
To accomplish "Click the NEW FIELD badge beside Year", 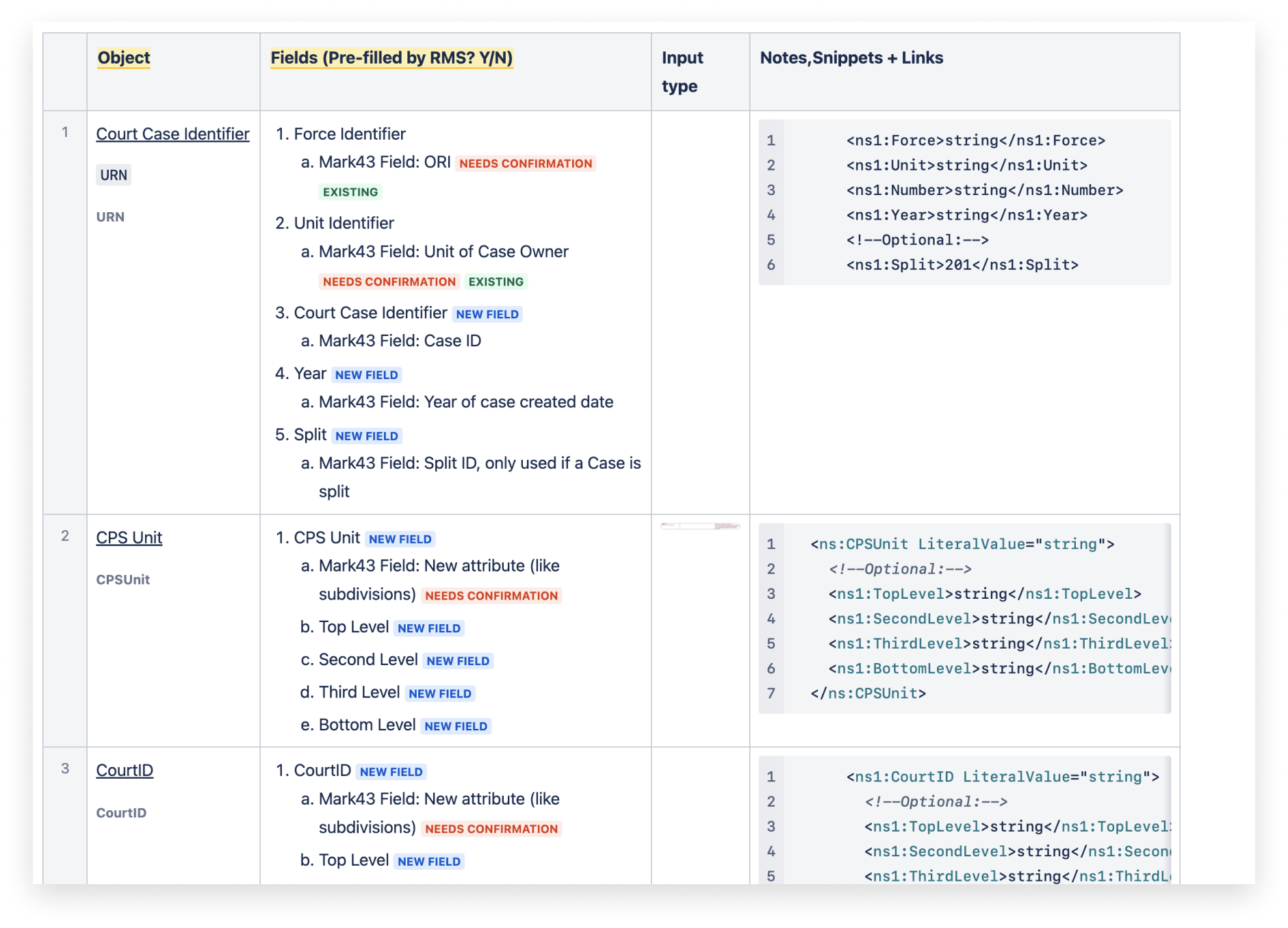I will (x=366, y=375).
